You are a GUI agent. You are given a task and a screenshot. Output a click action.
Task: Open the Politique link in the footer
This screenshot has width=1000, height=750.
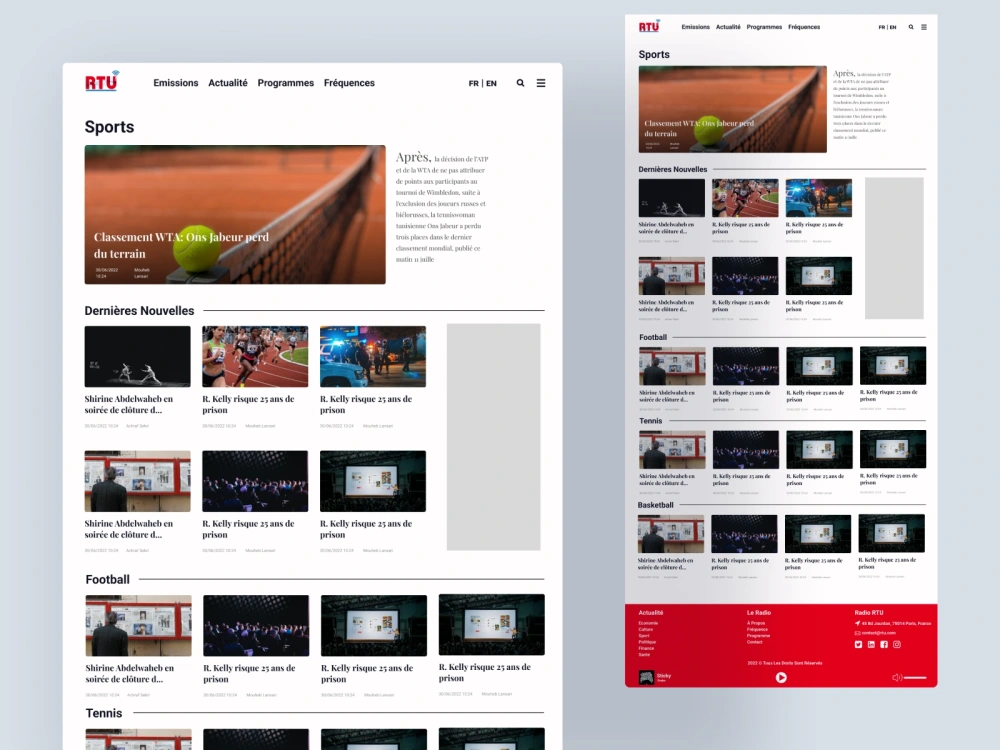647,642
